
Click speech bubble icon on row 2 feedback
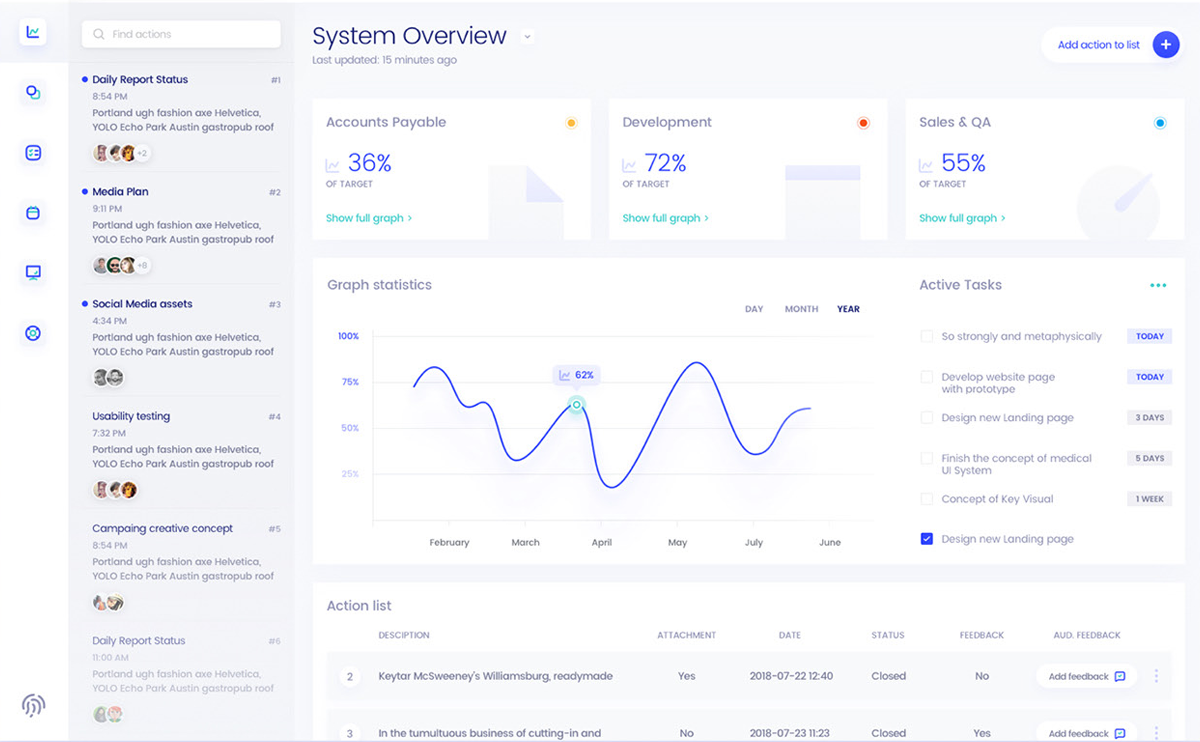(x=1120, y=677)
